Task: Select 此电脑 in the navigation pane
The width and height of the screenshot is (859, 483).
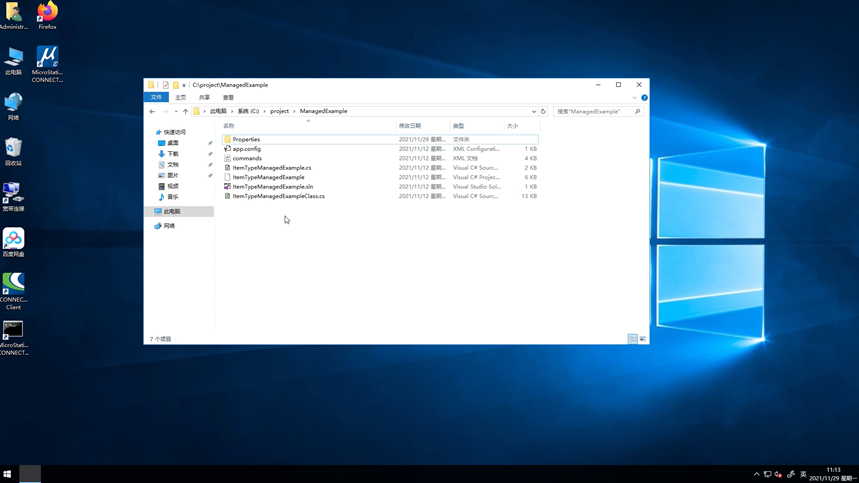Action: 180,211
